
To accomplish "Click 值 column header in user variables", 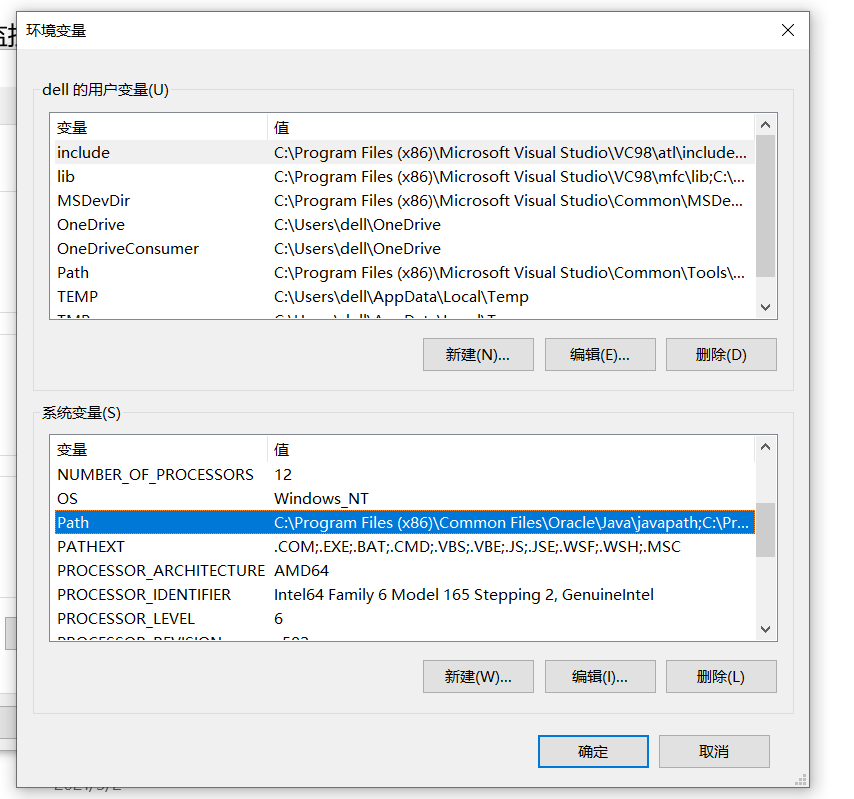I will point(511,127).
